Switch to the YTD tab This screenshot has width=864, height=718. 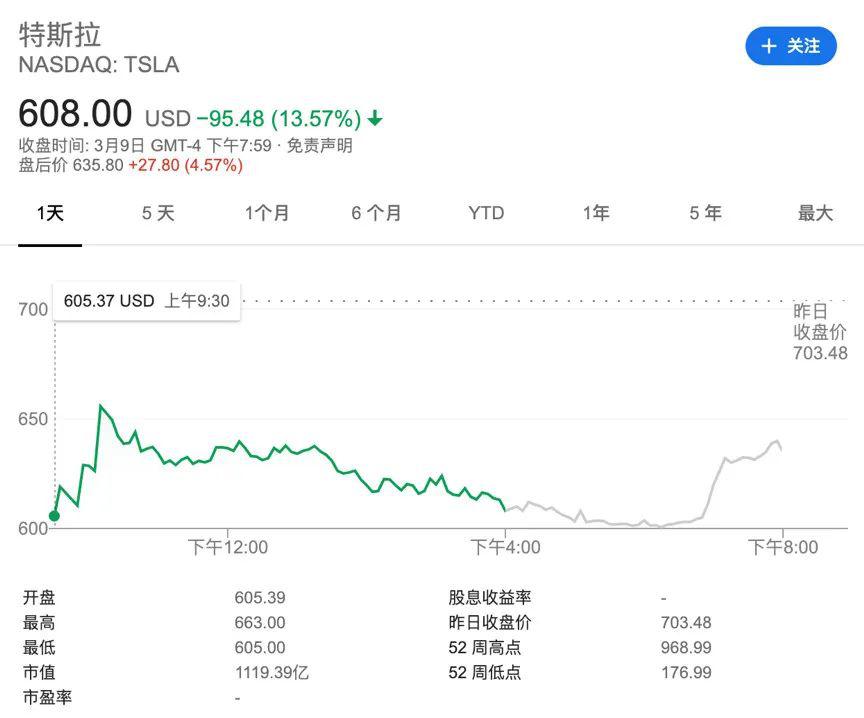(x=486, y=213)
